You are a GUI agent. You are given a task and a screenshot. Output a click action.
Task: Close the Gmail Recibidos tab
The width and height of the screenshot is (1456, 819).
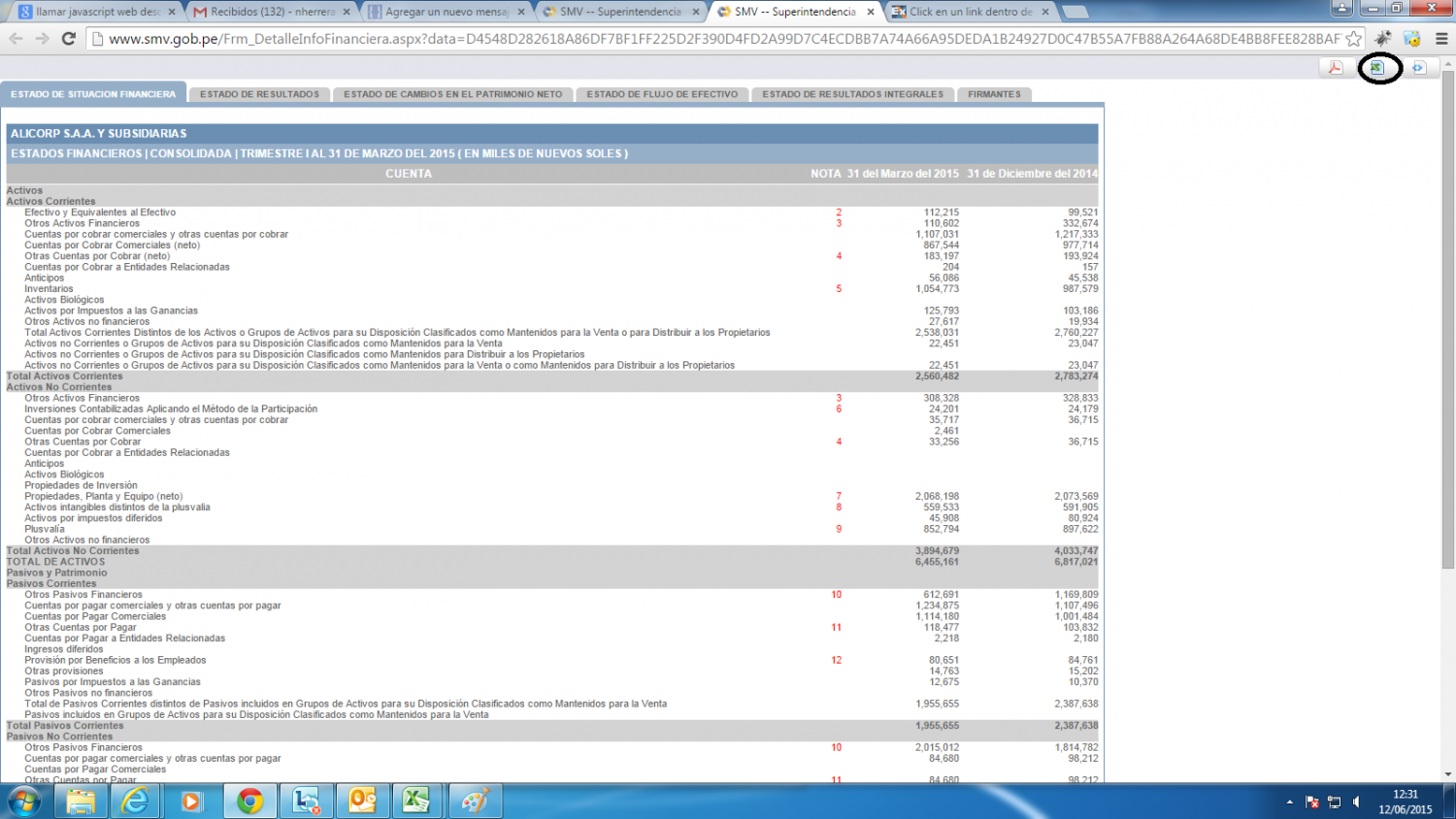coord(347,12)
